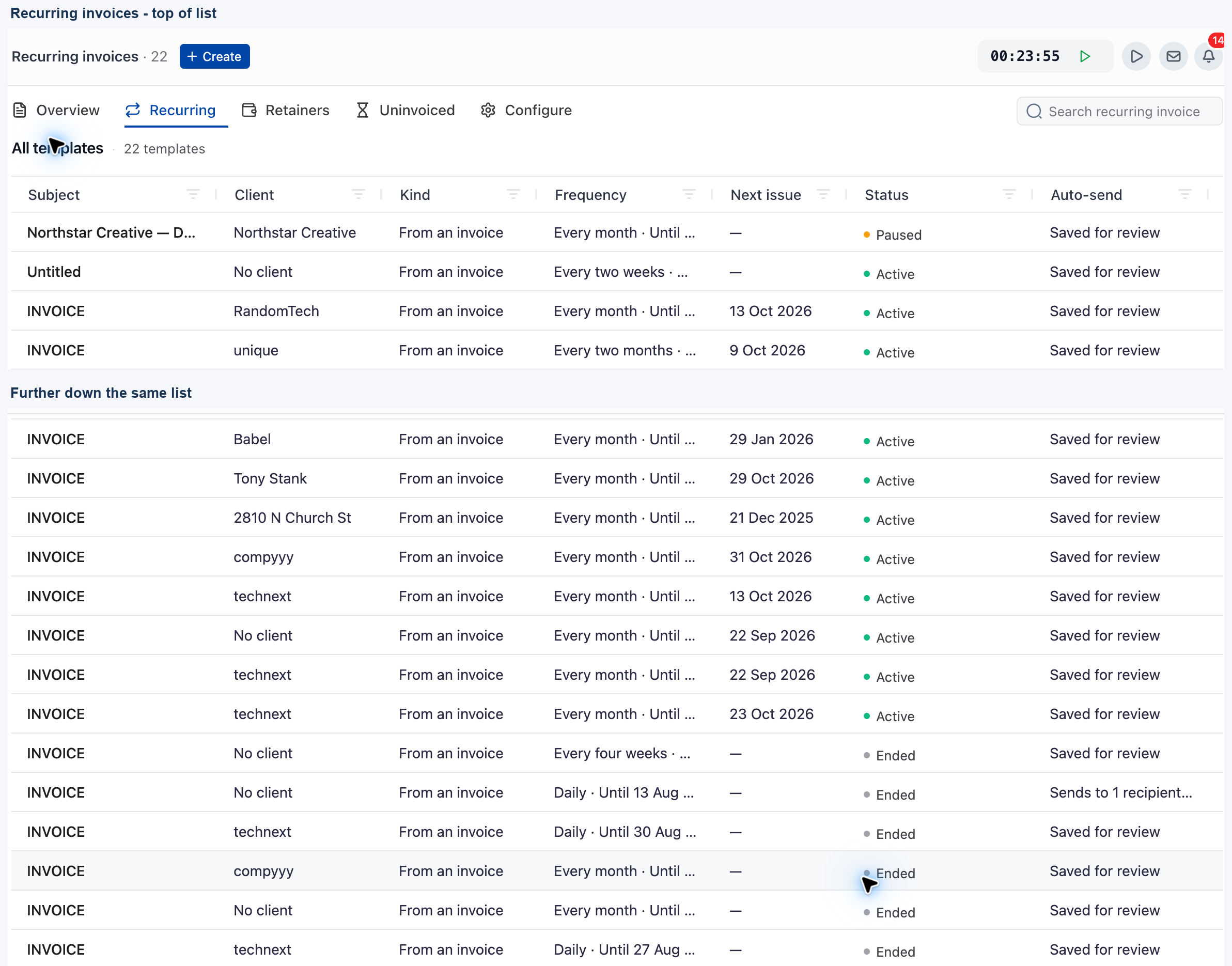The image size is (1232, 966).
Task: Open the Untitled template row
Action: point(617,272)
